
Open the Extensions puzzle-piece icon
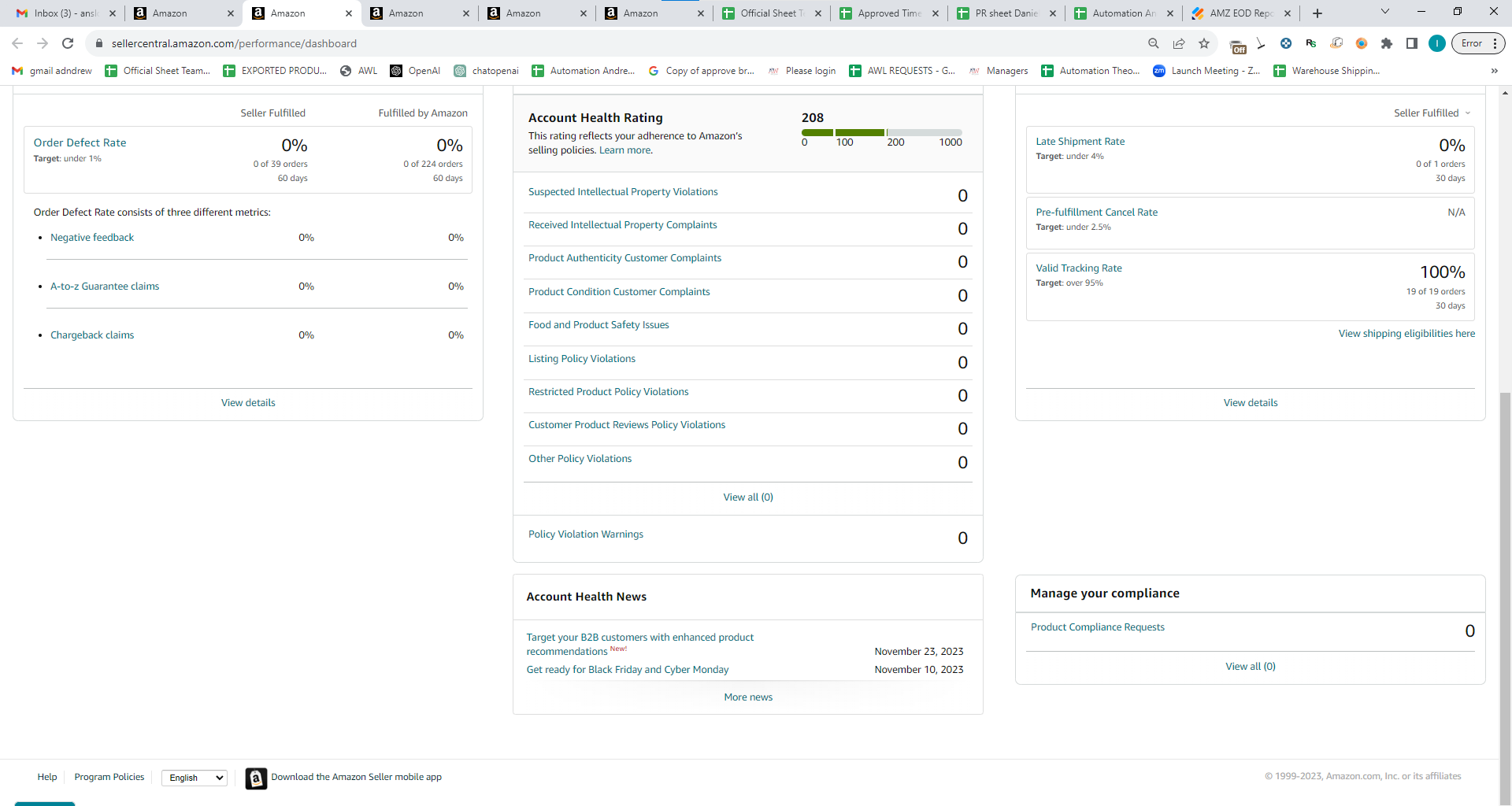(1387, 43)
